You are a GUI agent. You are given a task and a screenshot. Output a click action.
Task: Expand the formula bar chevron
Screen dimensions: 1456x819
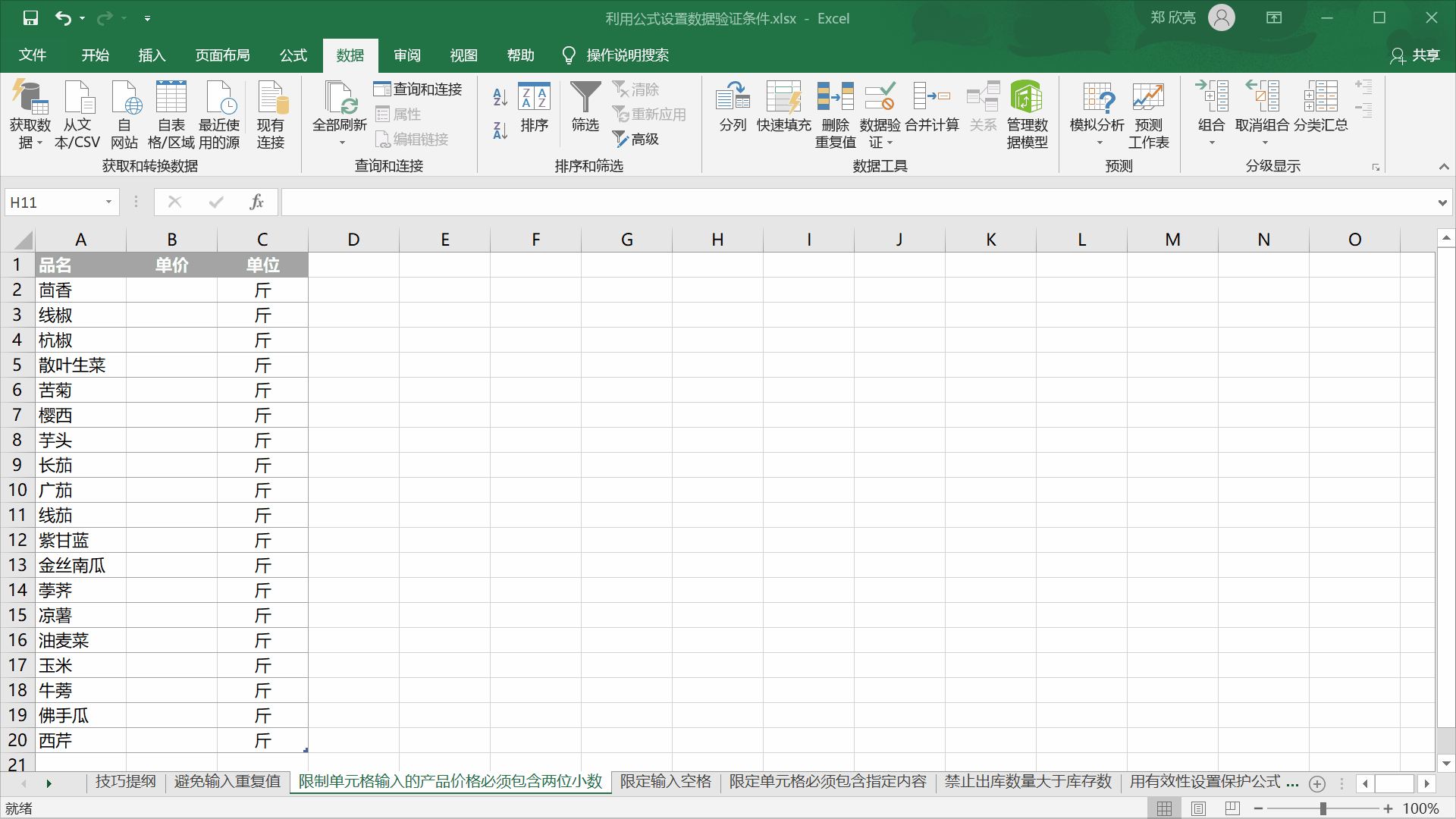pyautogui.click(x=1442, y=202)
